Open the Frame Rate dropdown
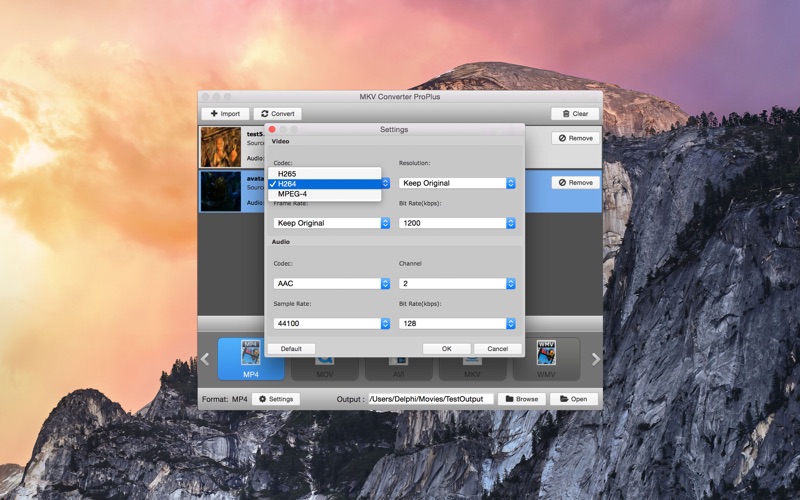 point(332,223)
